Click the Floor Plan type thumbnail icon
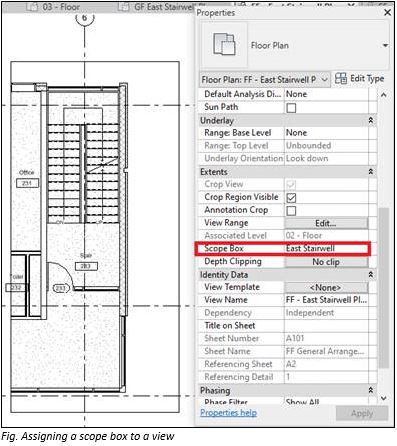 224,45
